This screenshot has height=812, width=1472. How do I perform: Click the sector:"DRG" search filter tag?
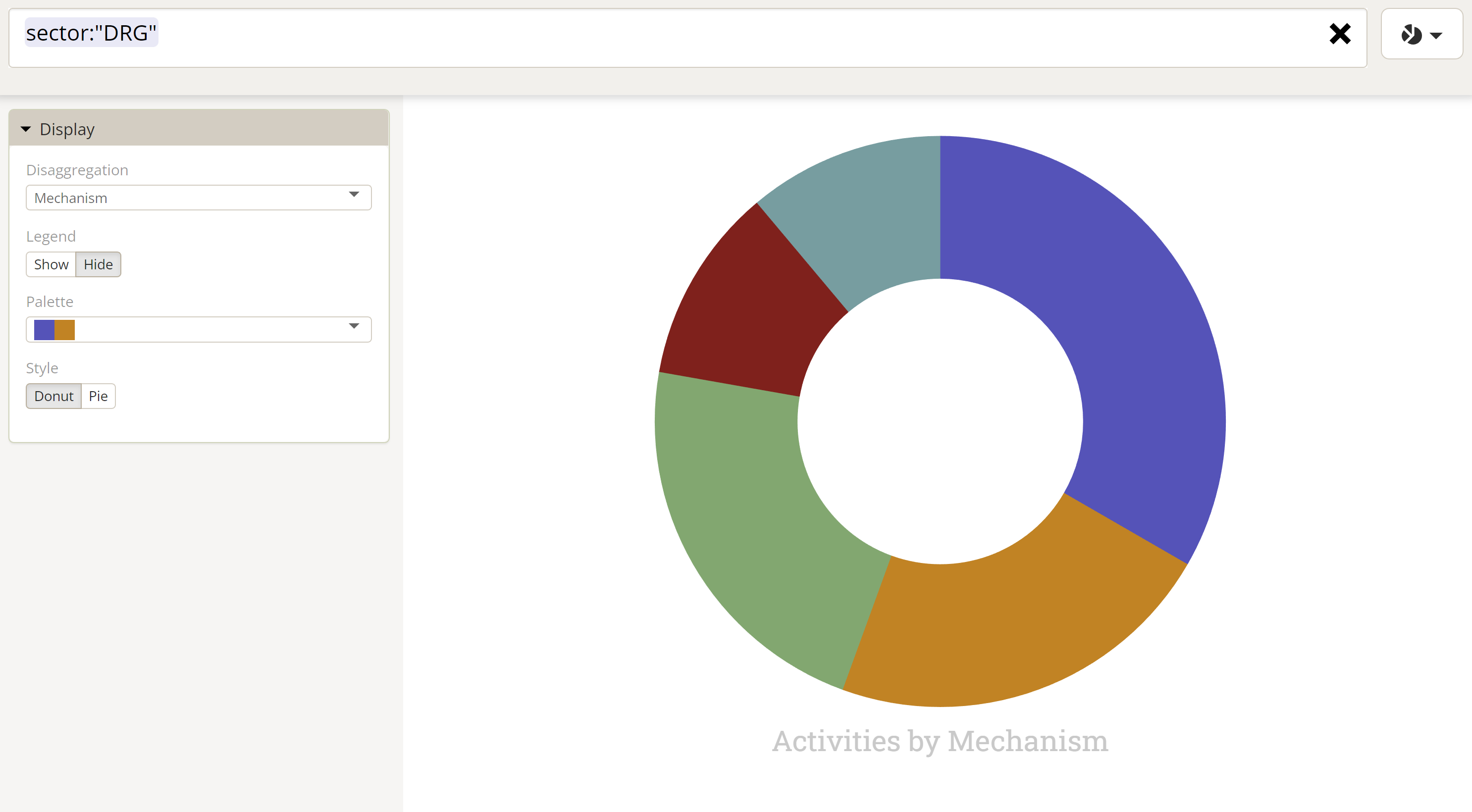pyautogui.click(x=92, y=33)
